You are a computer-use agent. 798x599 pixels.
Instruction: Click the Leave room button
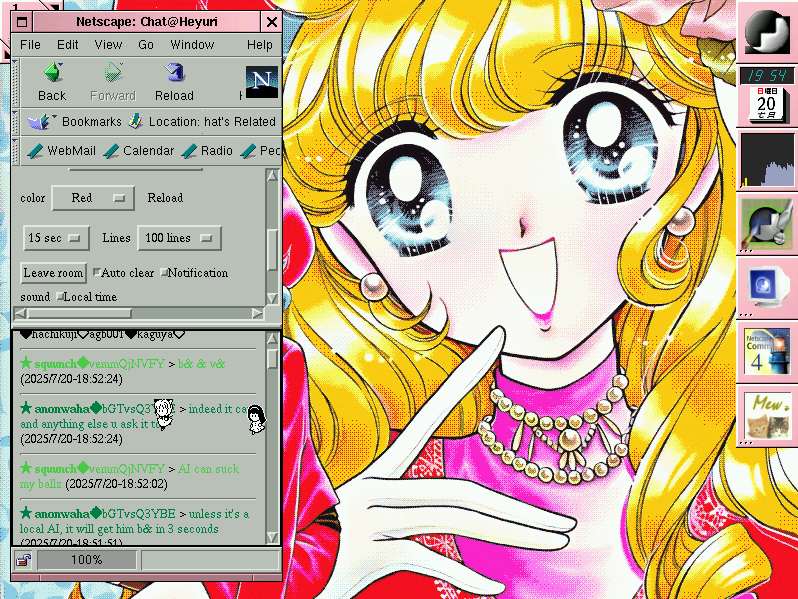[53, 273]
